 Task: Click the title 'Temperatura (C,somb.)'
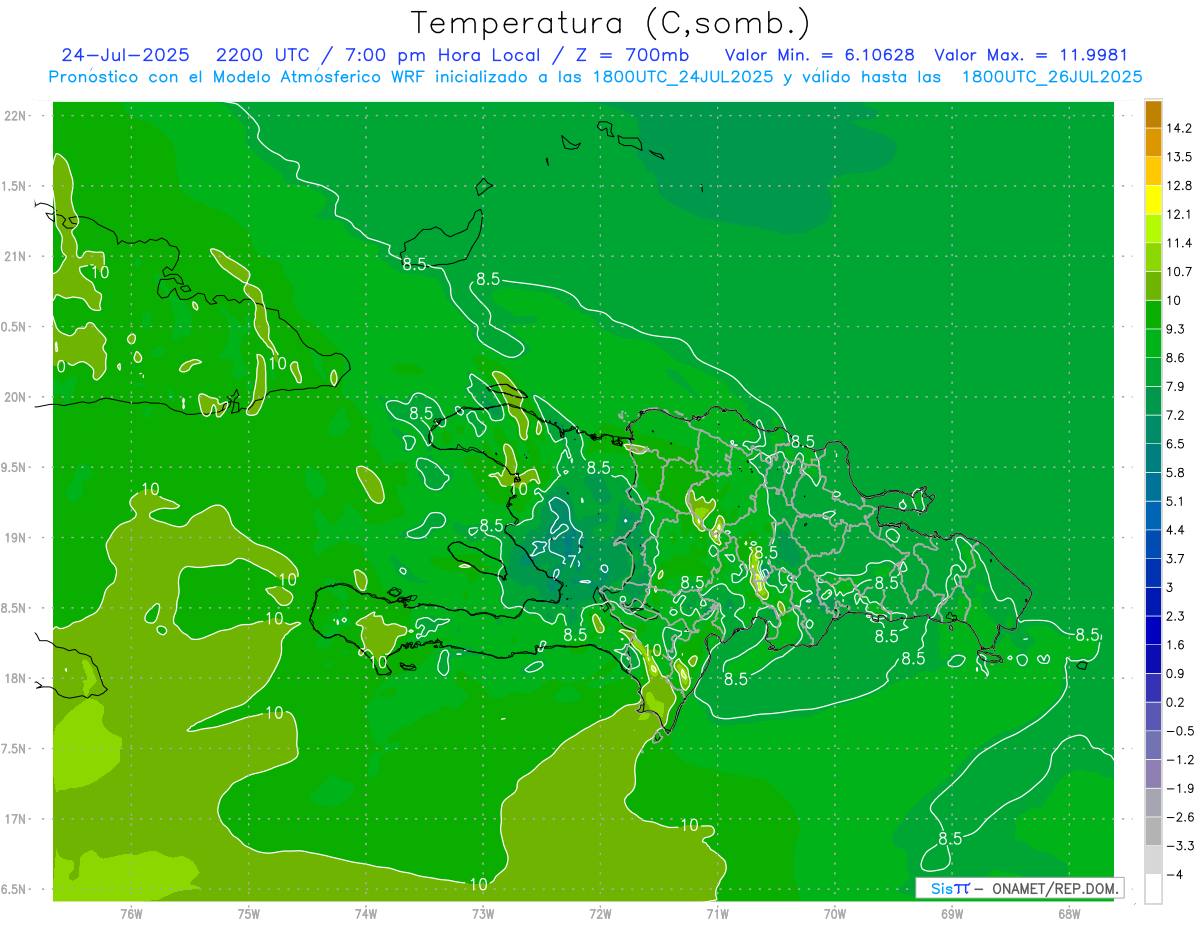click(610, 22)
